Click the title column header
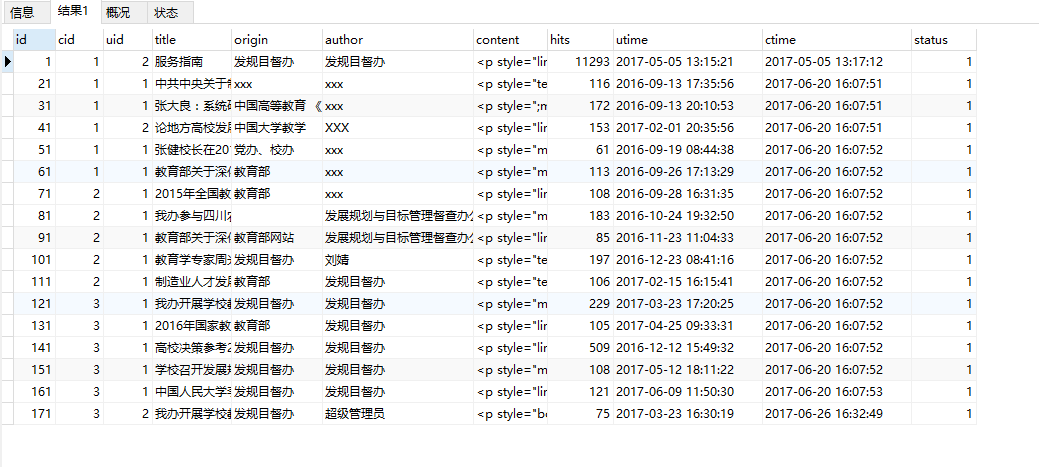This screenshot has width=1039, height=467. (191, 40)
